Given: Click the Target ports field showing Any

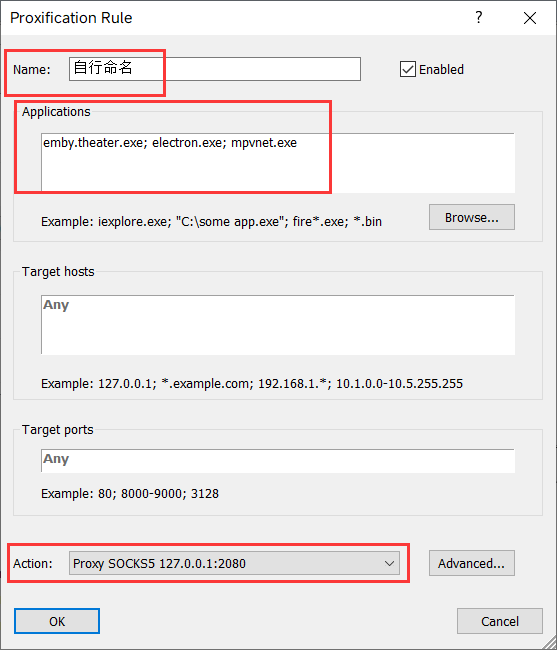Looking at the screenshot, I should point(278,461).
